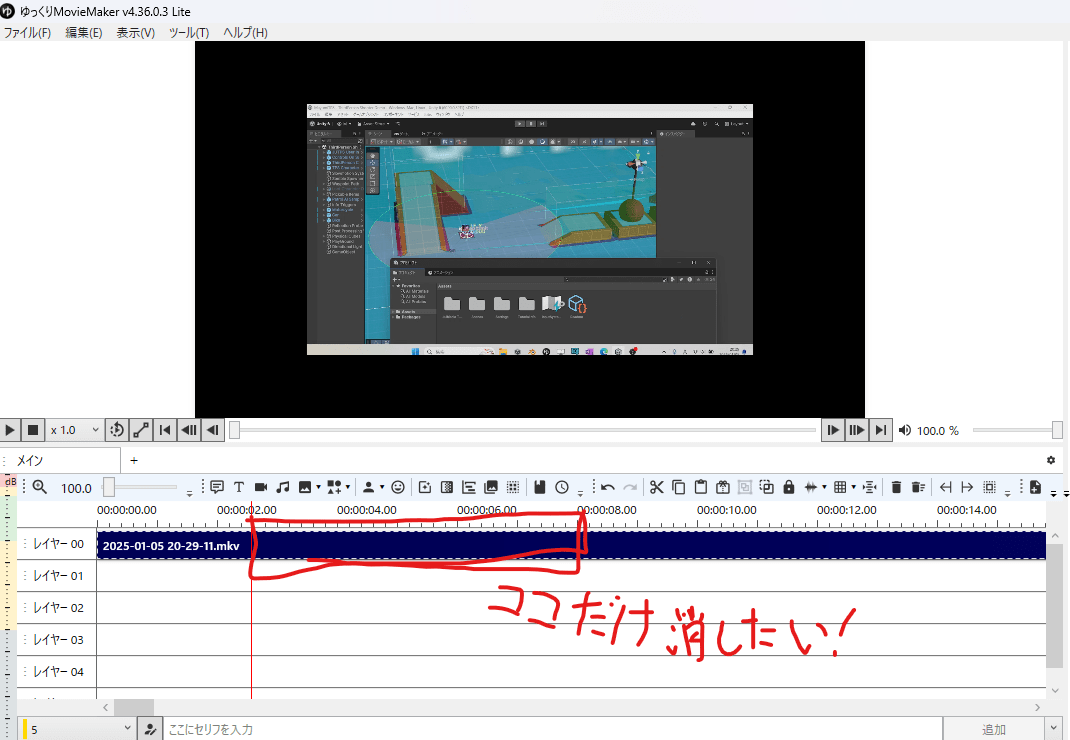Click the add video item camera icon

pyautogui.click(x=261, y=487)
